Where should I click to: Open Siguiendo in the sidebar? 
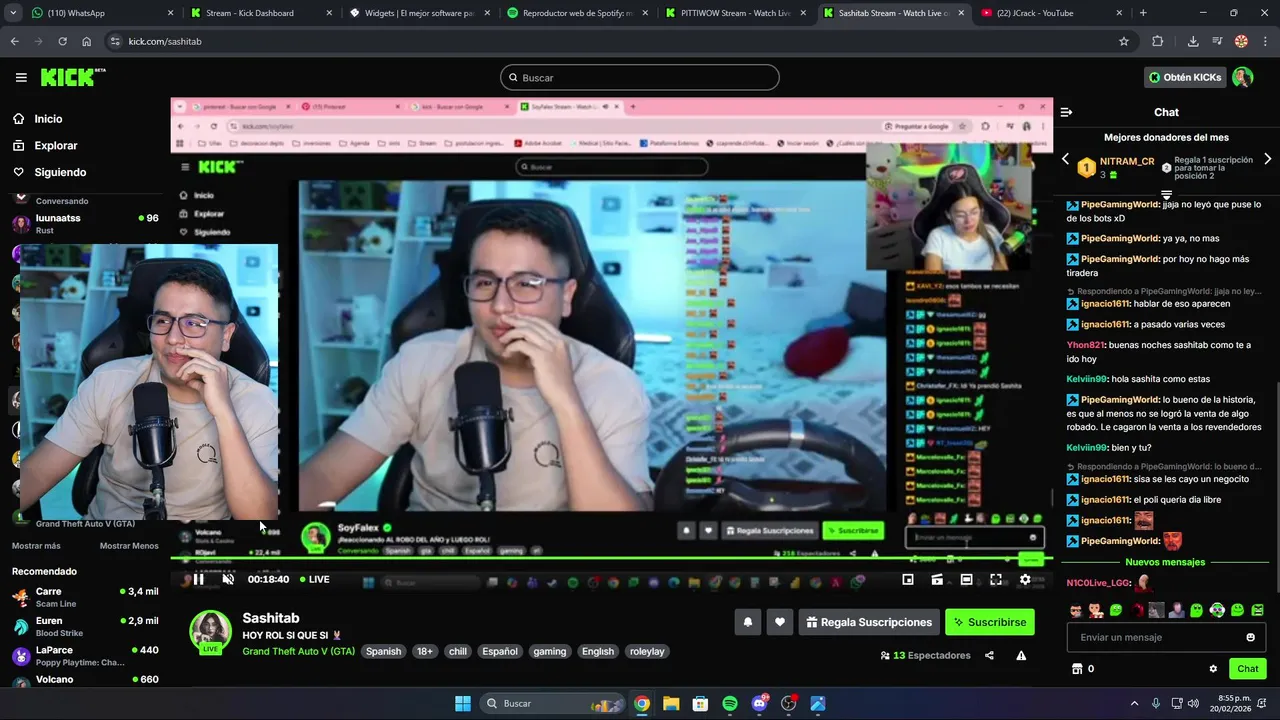[49, 172]
